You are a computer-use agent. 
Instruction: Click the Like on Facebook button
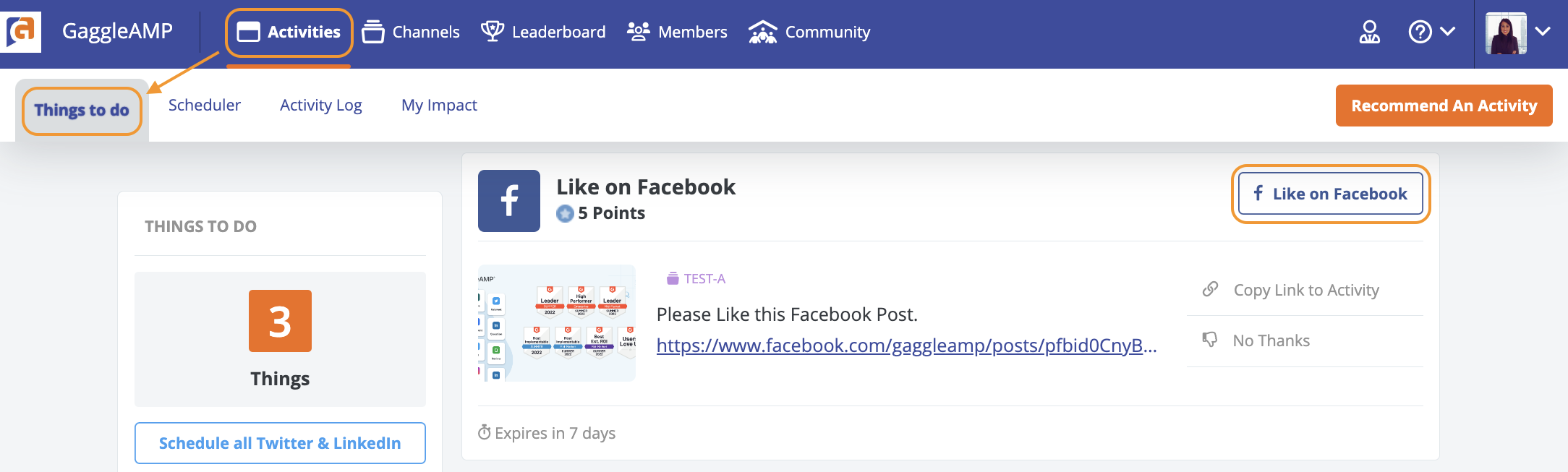pyautogui.click(x=1330, y=194)
